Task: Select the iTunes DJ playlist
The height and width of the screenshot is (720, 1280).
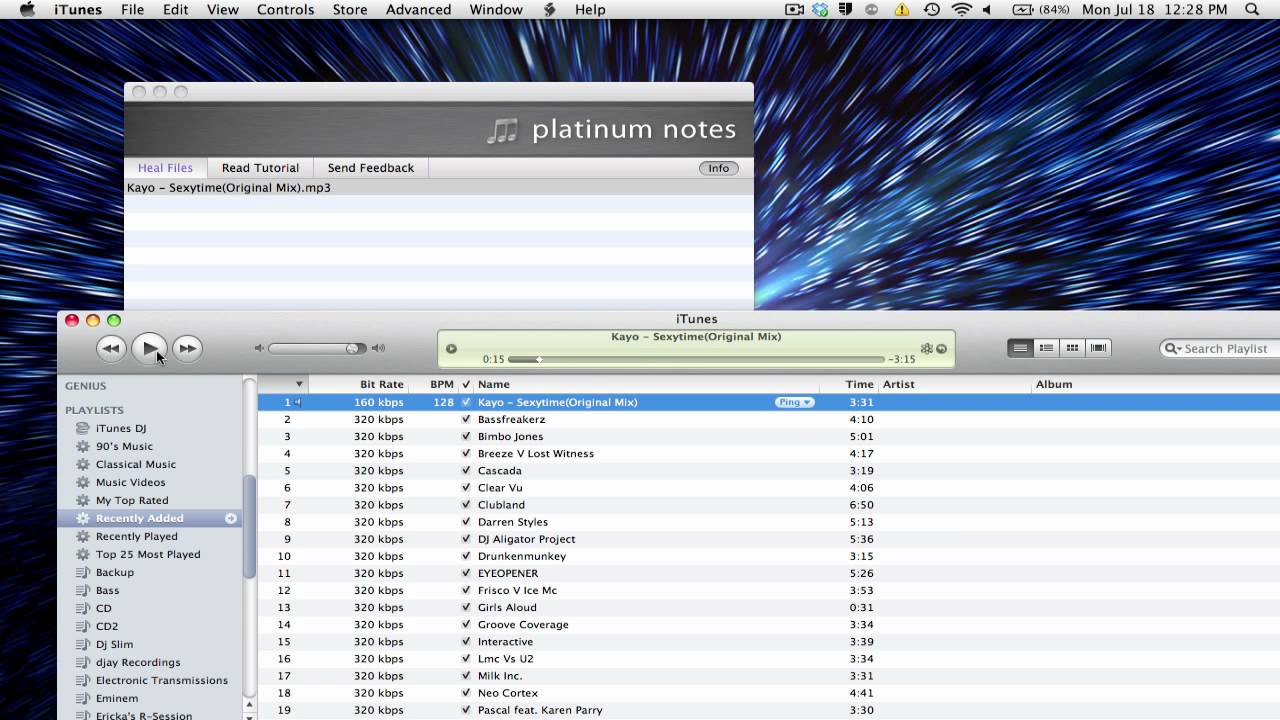Action: pos(121,428)
